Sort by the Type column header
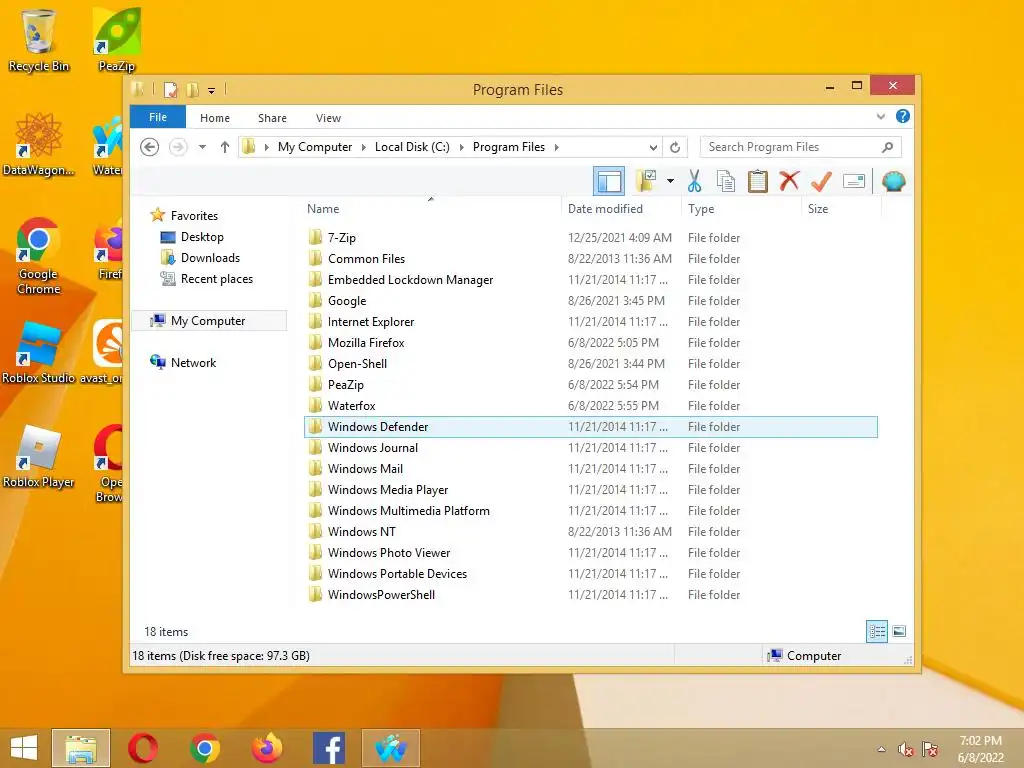The image size is (1024, 768). (x=701, y=209)
